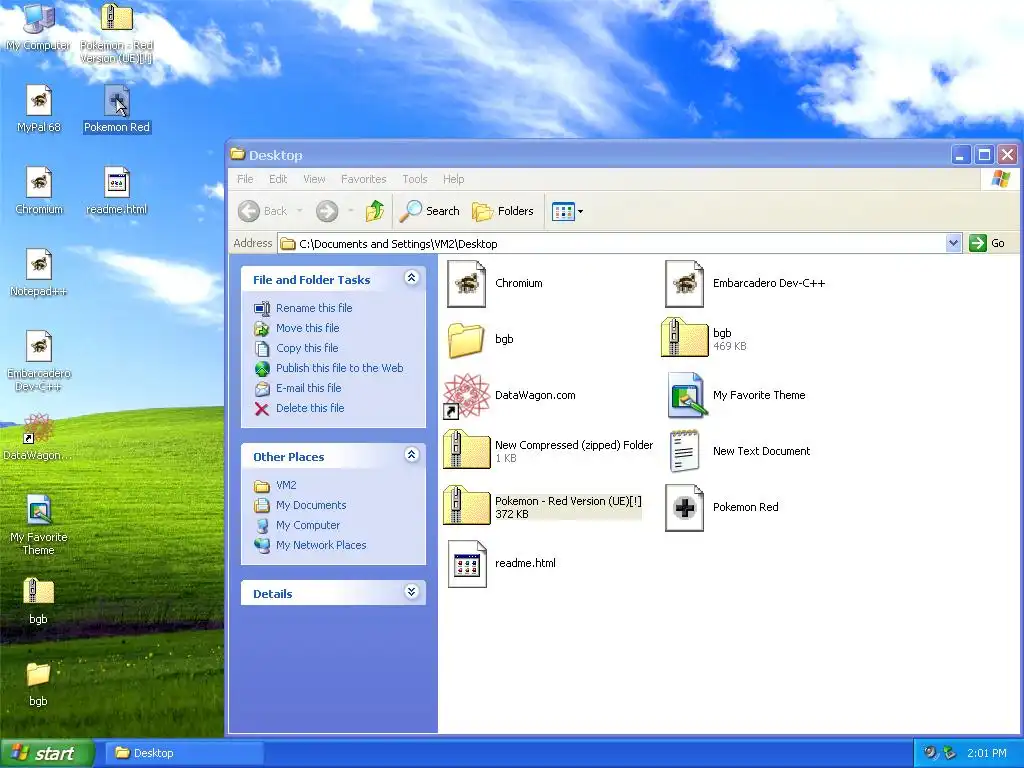Select New Text Document file
Viewport: 1024px width, 768px height.
point(739,451)
